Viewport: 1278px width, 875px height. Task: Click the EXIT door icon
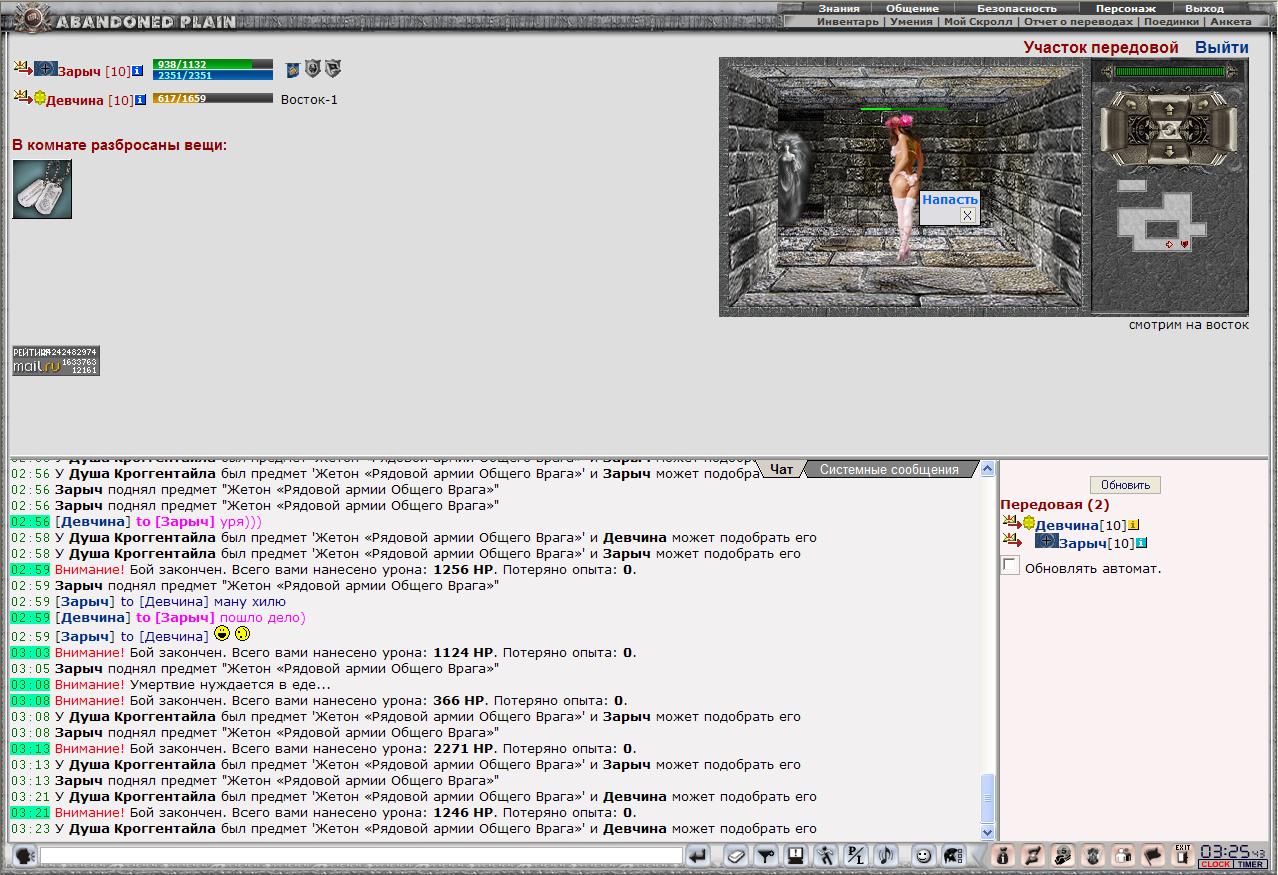pos(1183,855)
